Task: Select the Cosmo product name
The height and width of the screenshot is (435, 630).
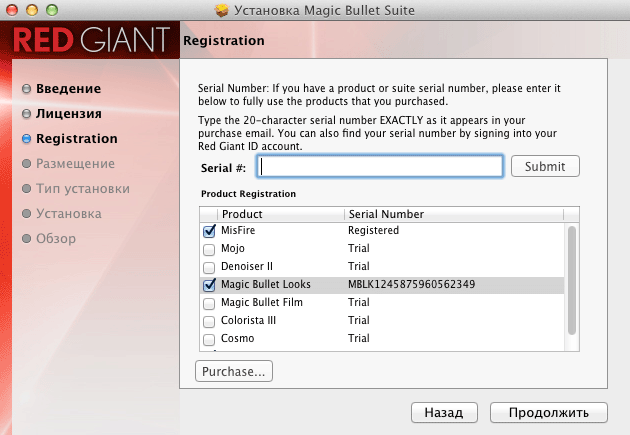Action: point(237,338)
